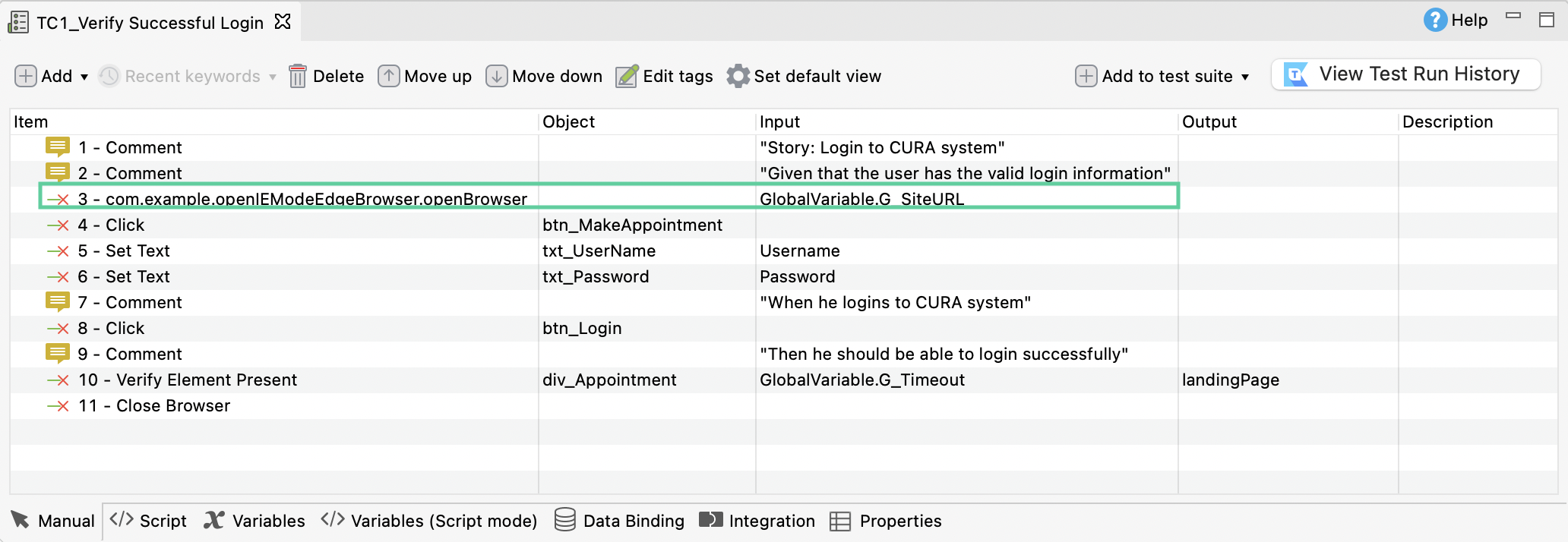The image size is (1568, 542).
Task: Go to the Properties tab
Action: point(886,521)
